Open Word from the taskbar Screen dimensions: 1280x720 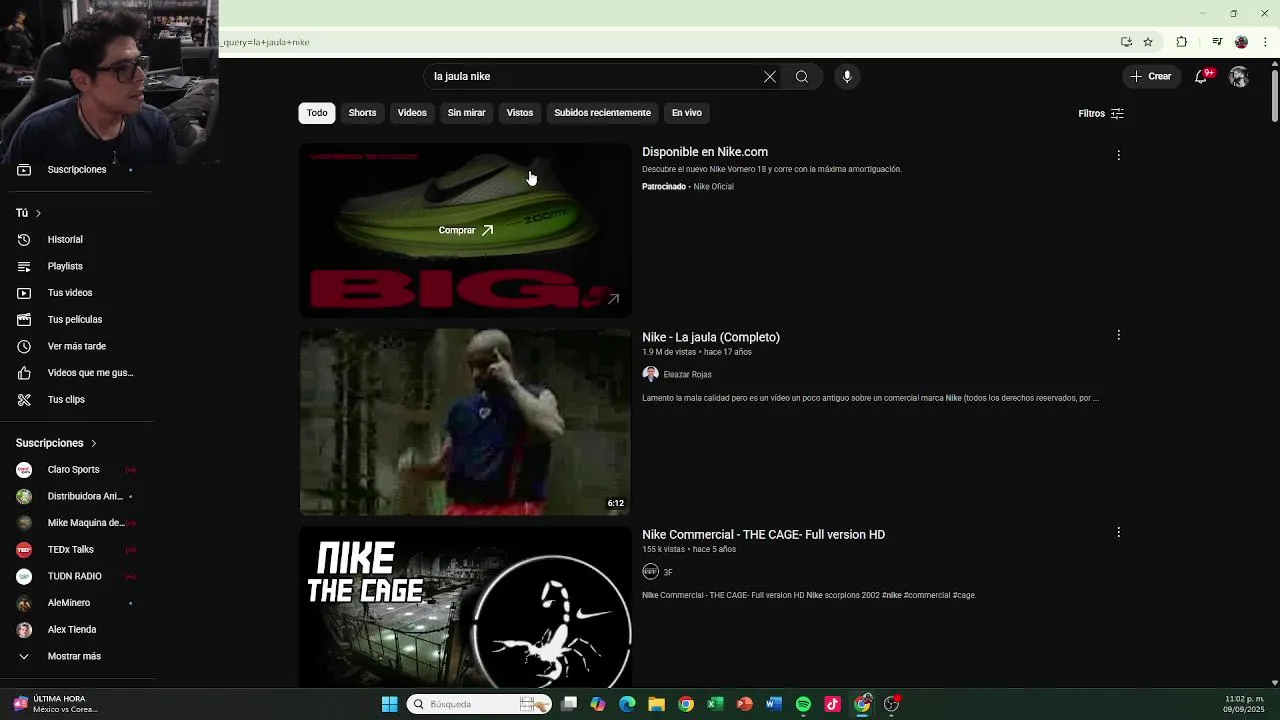(x=773, y=704)
